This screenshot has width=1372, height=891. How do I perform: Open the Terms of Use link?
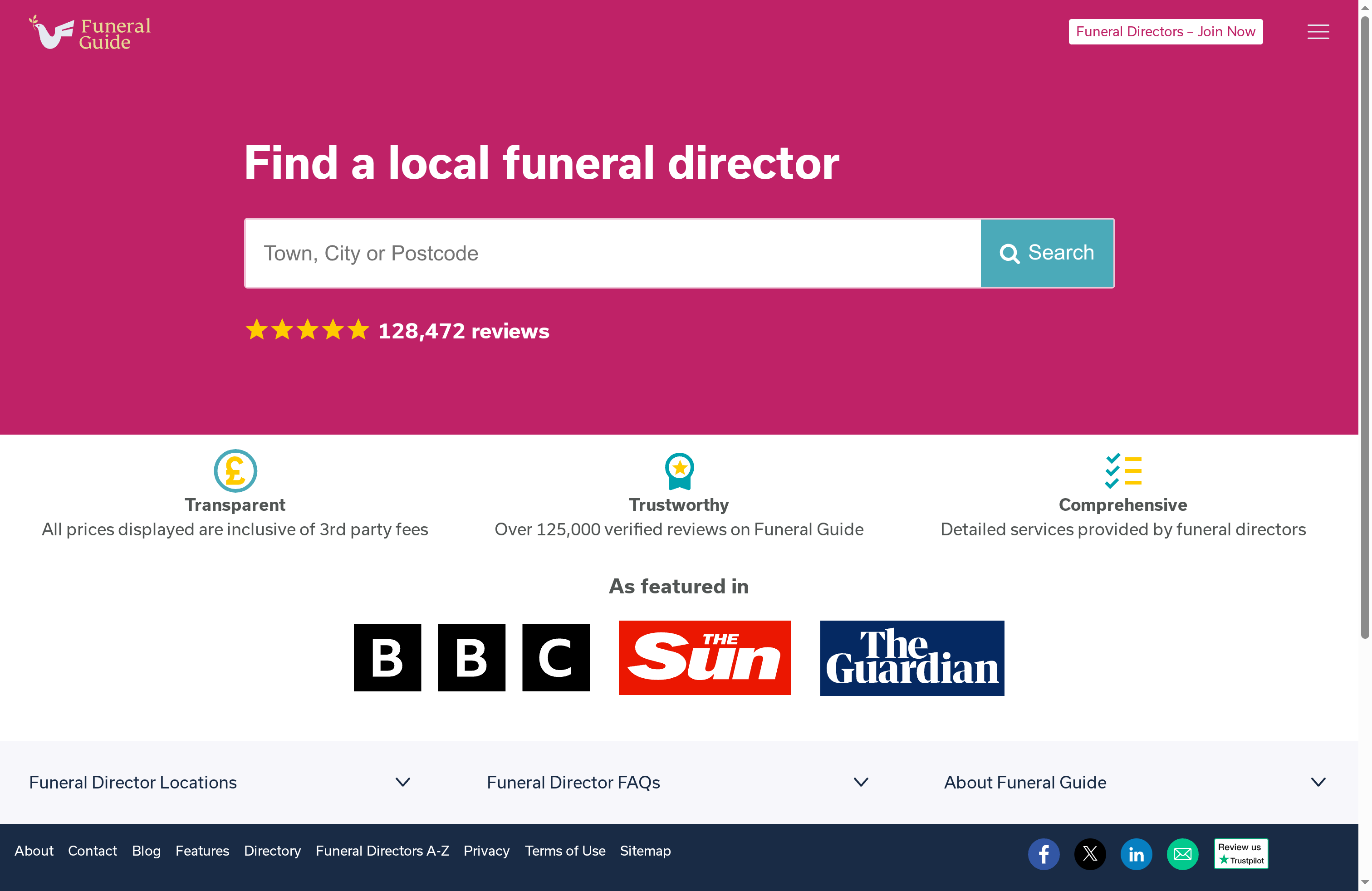[x=565, y=851]
